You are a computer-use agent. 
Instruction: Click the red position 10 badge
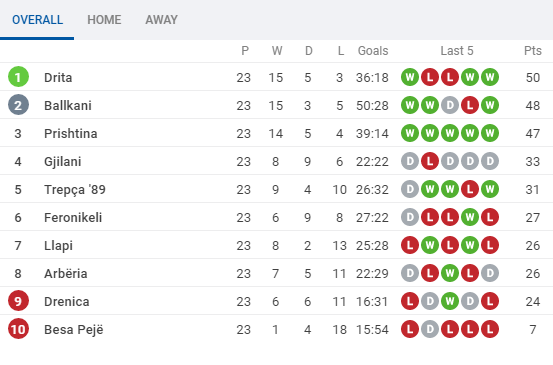pos(18,329)
